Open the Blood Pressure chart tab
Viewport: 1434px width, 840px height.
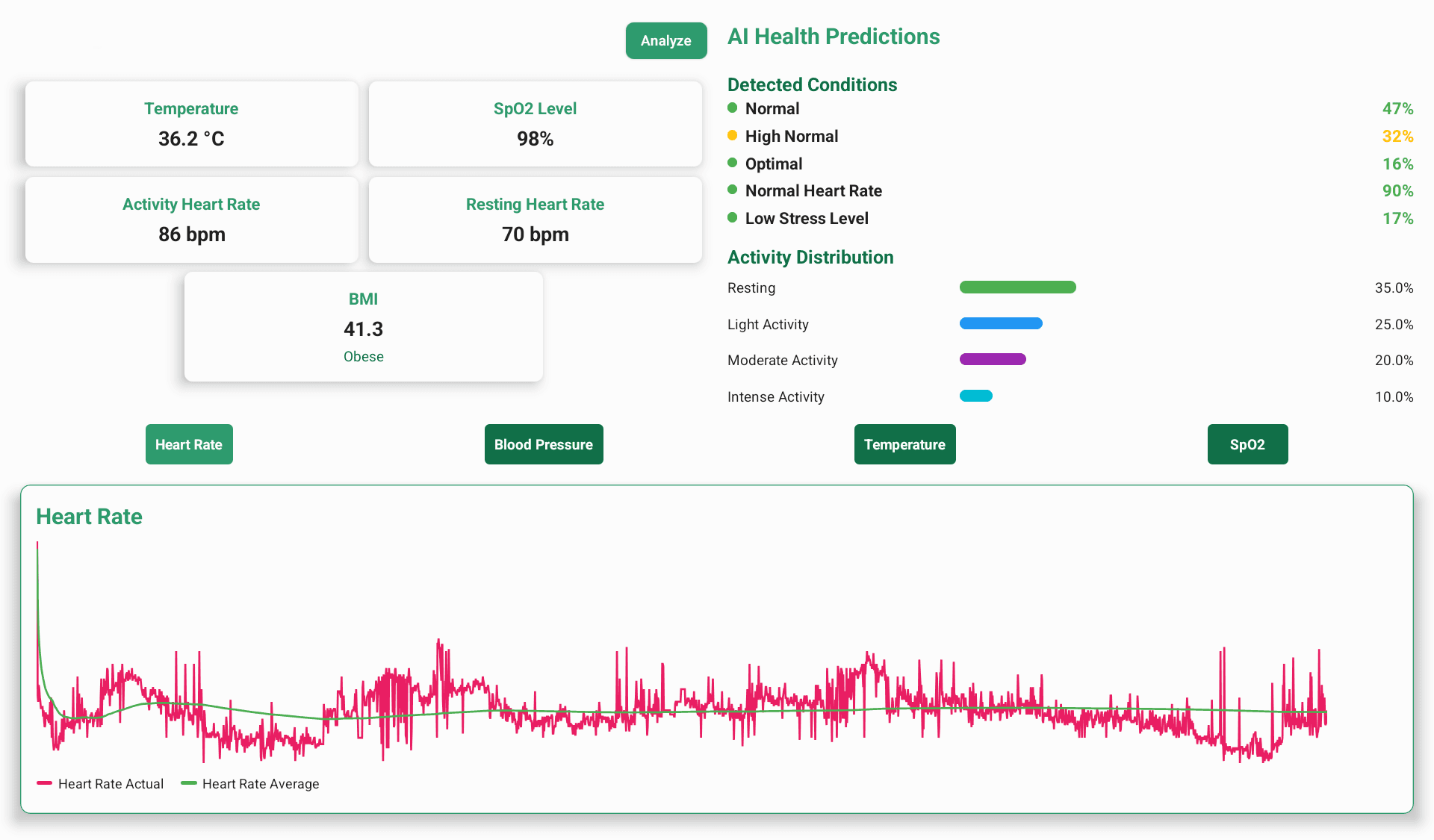[x=543, y=444]
